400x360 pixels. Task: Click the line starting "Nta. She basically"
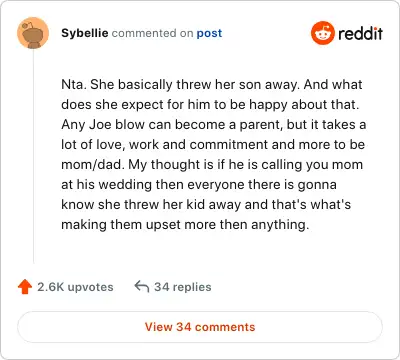tap(212, 84)
